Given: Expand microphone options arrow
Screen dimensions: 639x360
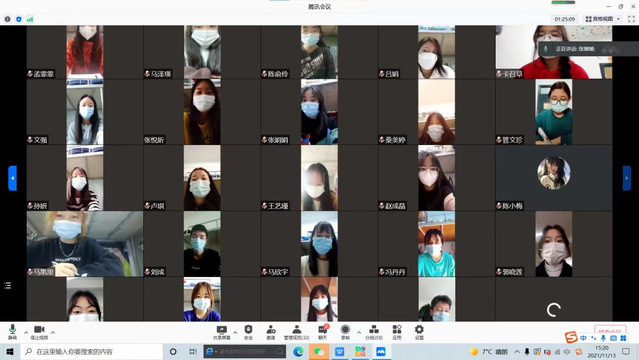Looking at the screenshot, I should 26,333.
